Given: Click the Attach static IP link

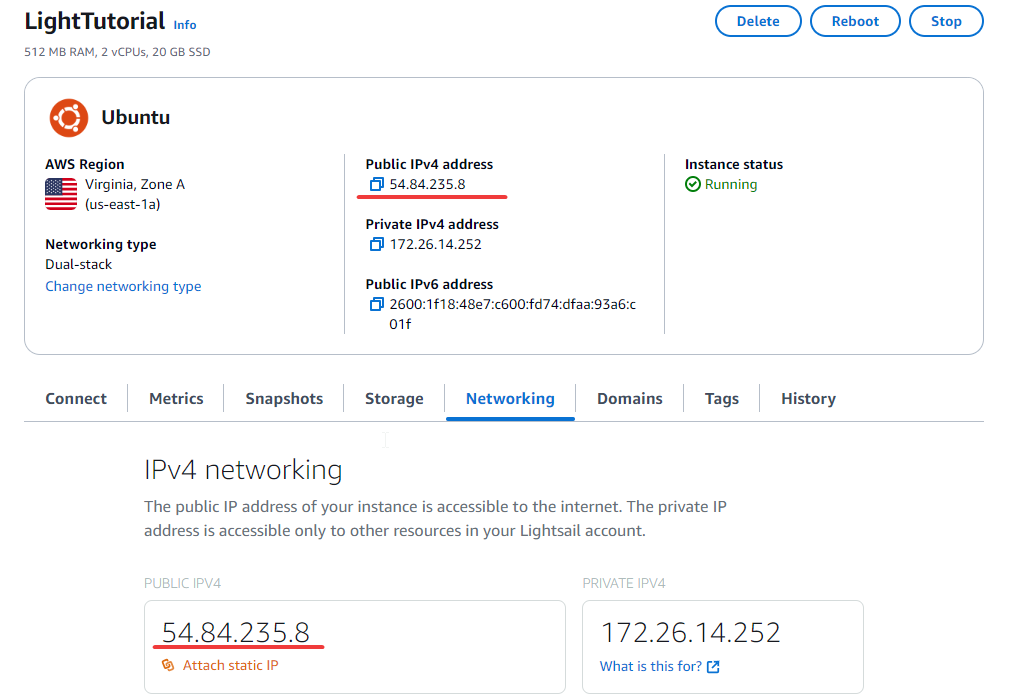Looking at the screenshot, I should coord(231,665).
